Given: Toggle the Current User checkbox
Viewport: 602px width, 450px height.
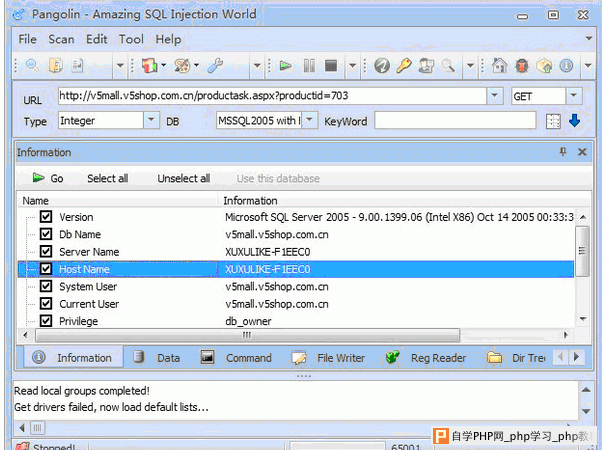Looking at the screenshot, I should [x=46, y=303].
